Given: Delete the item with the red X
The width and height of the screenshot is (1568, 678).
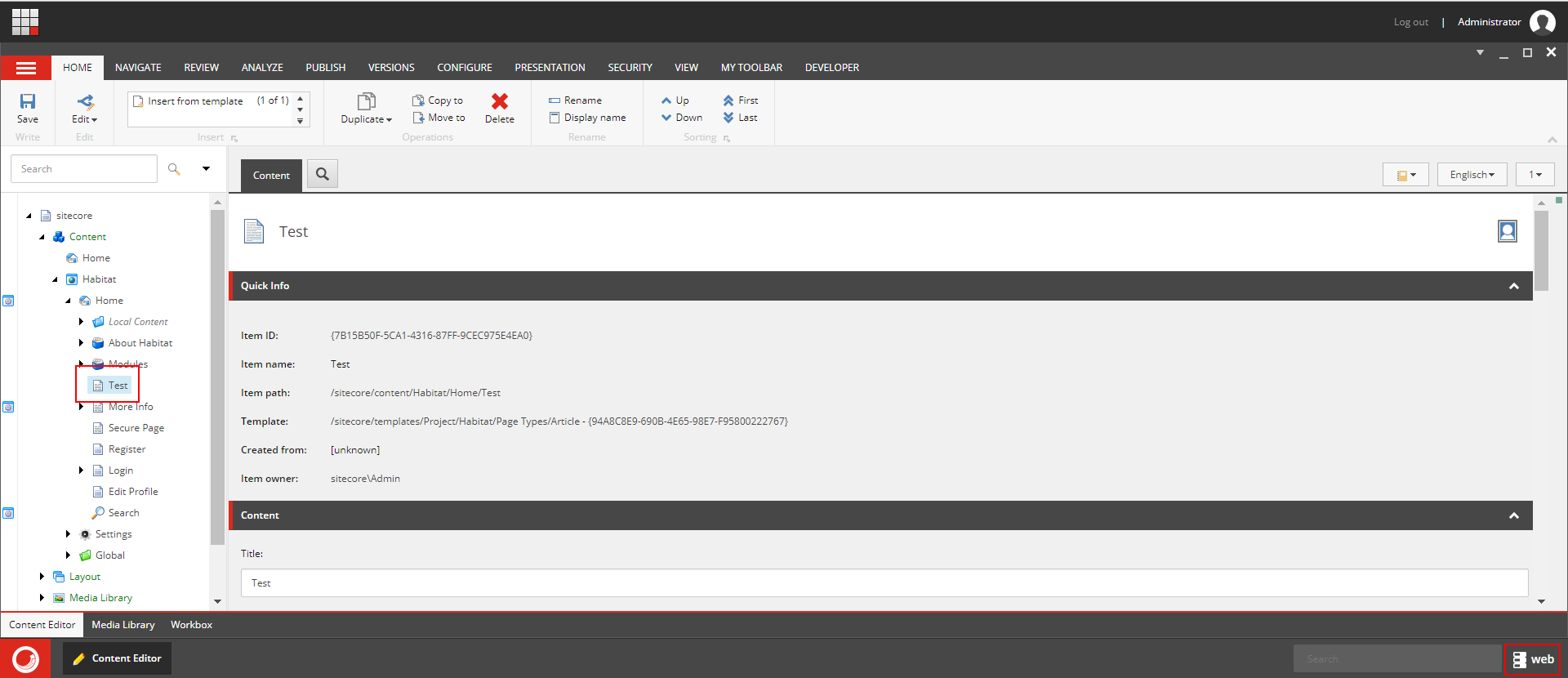Looking at the screenshot, I should [x=500, y=109].
